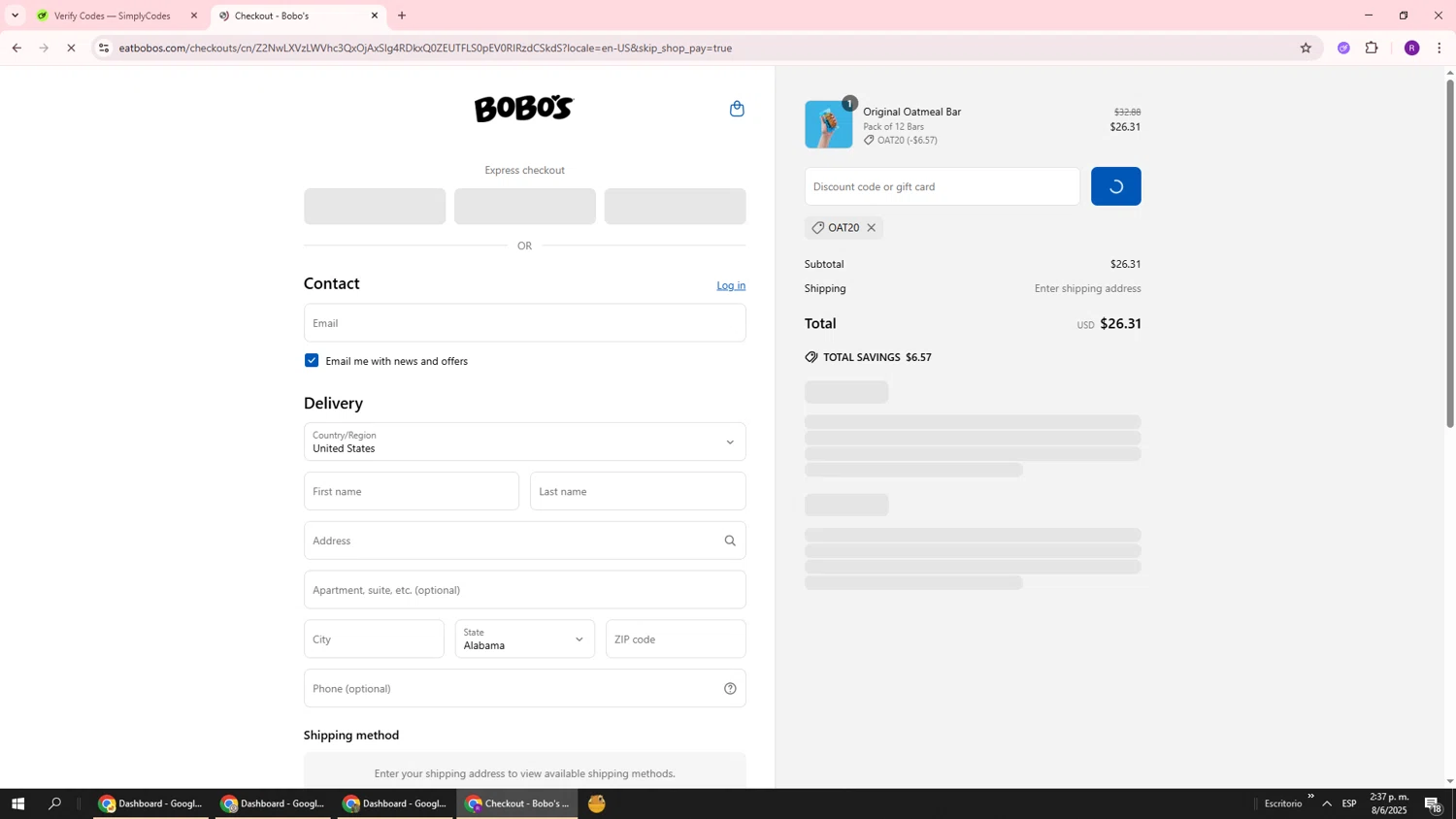Stop loading the page

pos(71,48)
